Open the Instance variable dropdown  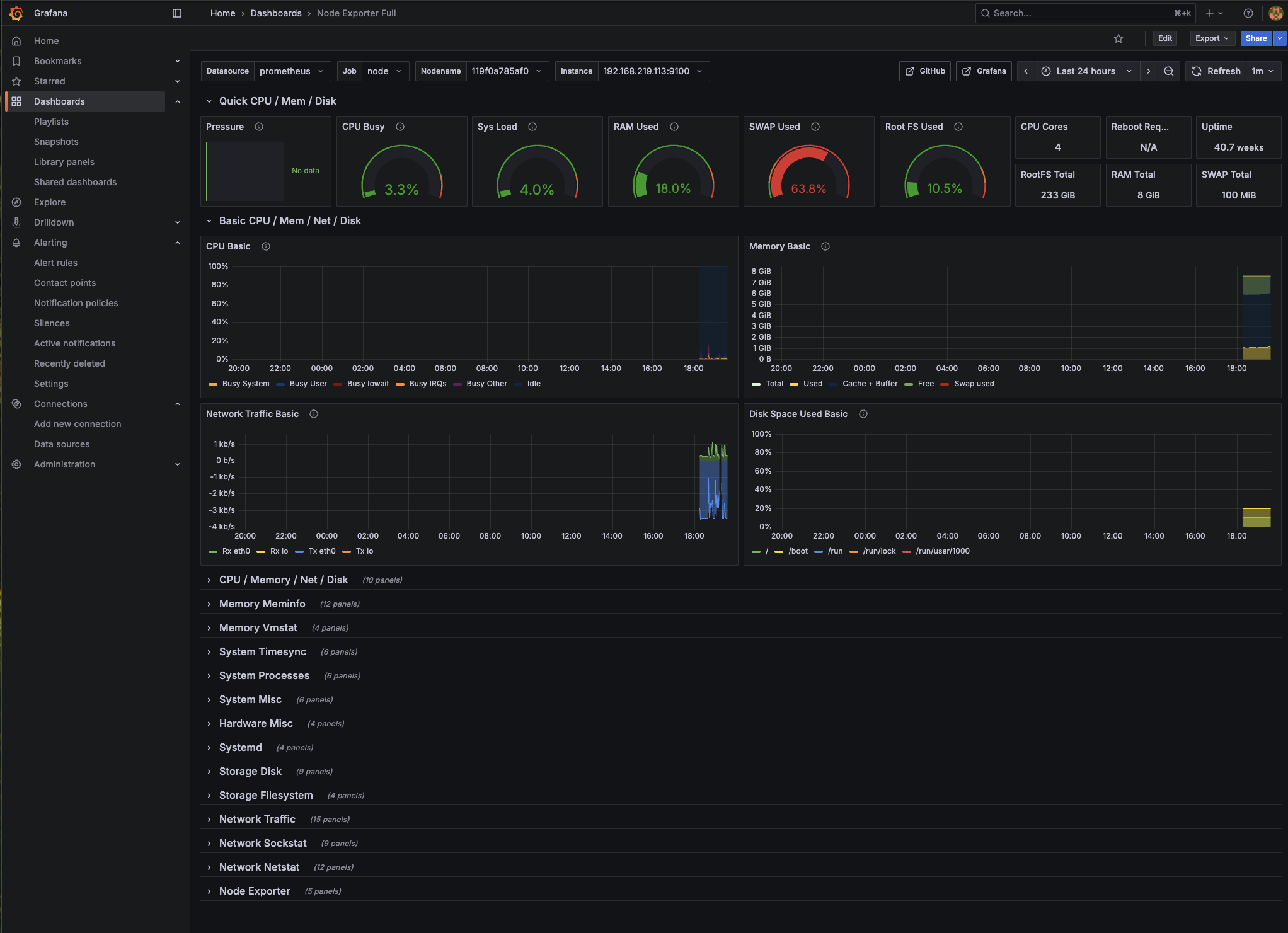click(652, 71)
